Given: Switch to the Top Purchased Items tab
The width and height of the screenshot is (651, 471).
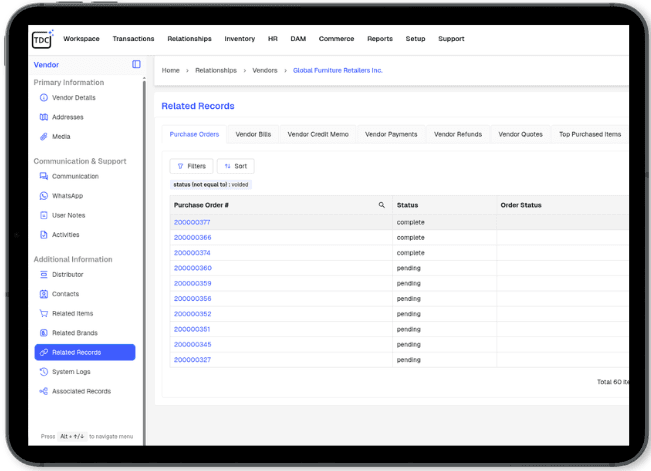Looking at the screenshot, I should click(590, 134).
